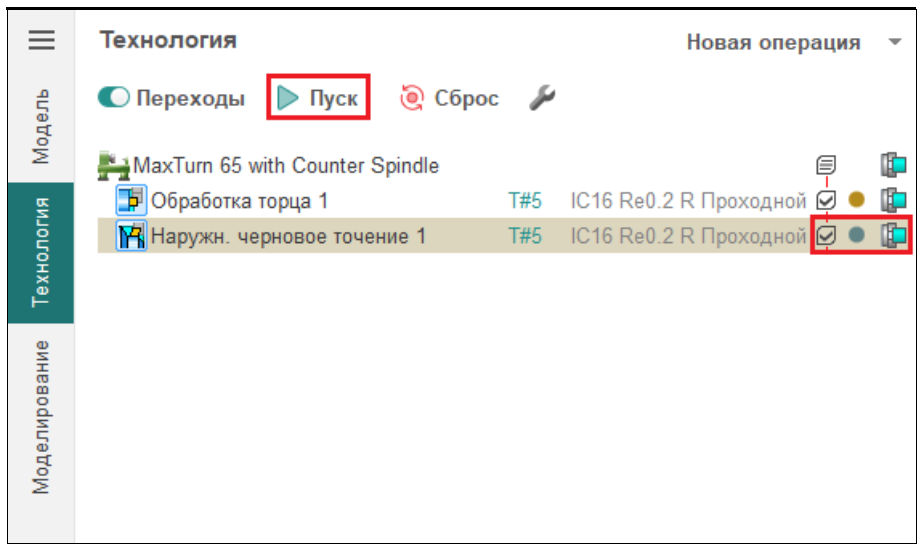Image resolution: width=921 pixels, height=549 pixels.
Task: Uncheck the checkbox for Наружн. черновое точение 1
Action: pos(826,236)
